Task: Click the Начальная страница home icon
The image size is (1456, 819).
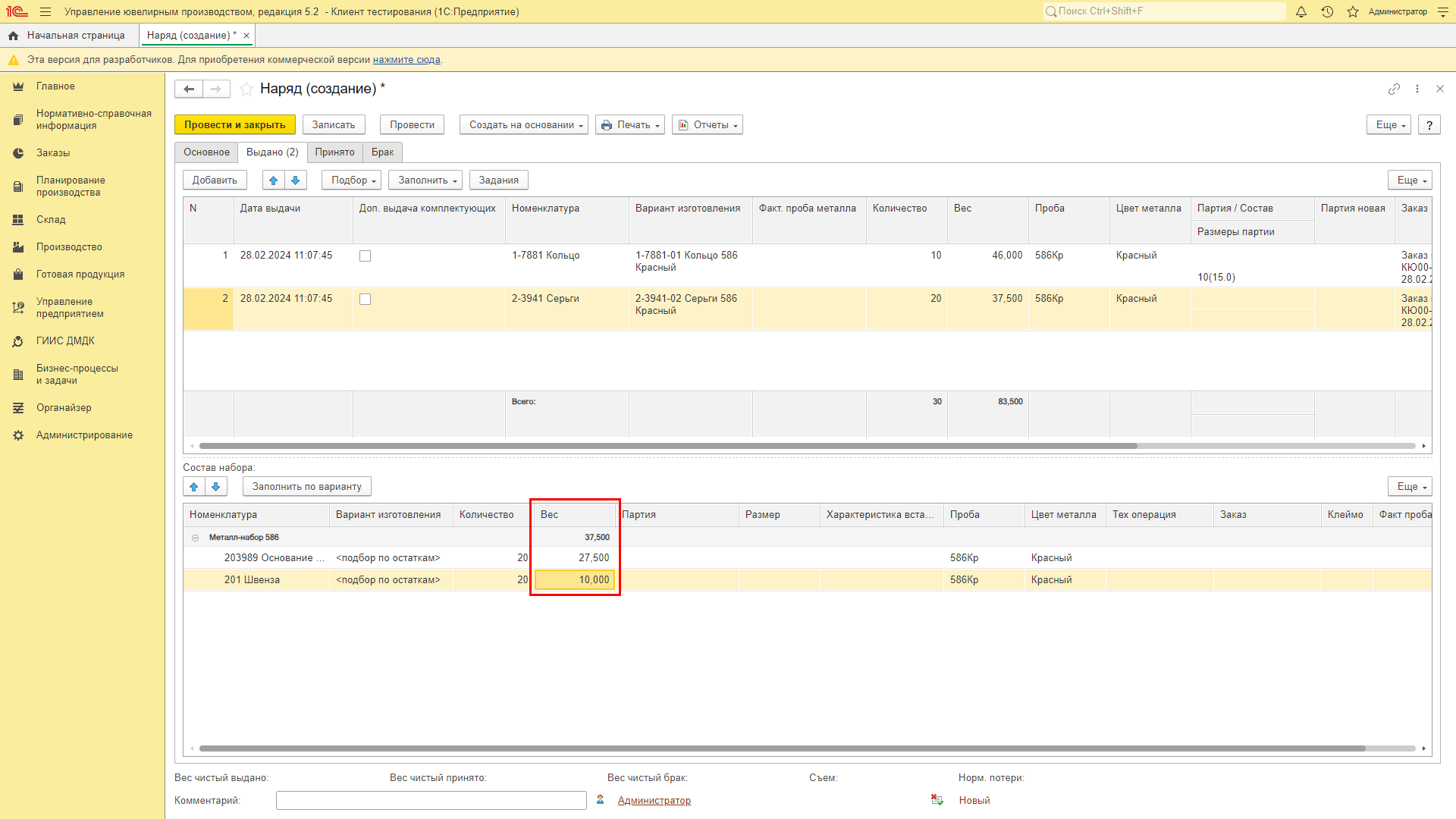Action: click(x=13, y=36)
